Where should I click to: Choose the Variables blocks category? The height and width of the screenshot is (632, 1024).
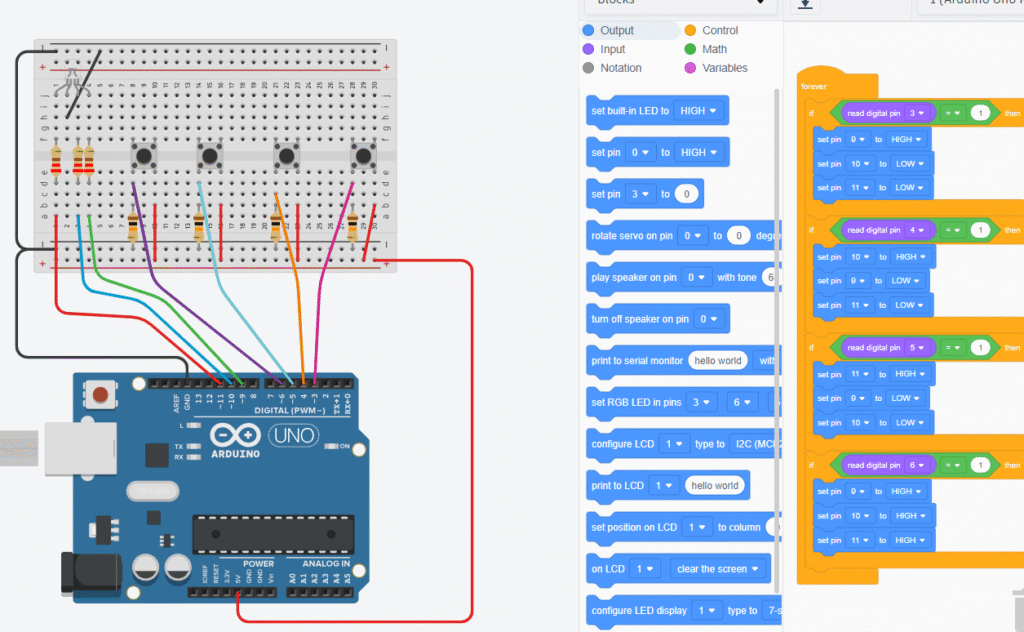tap(724, 68)
